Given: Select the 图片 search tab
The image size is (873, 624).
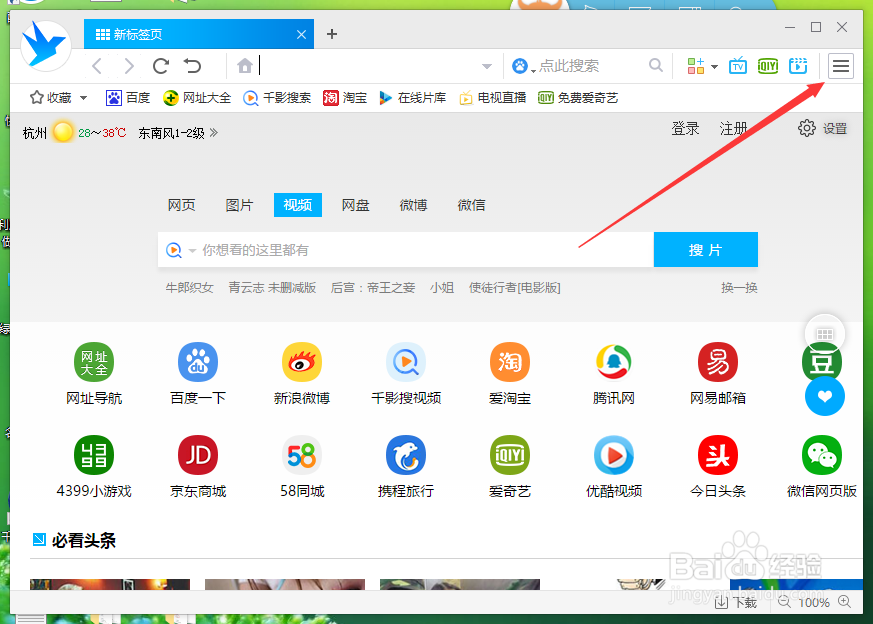Looking at the screenshot, I should point(239,205).
